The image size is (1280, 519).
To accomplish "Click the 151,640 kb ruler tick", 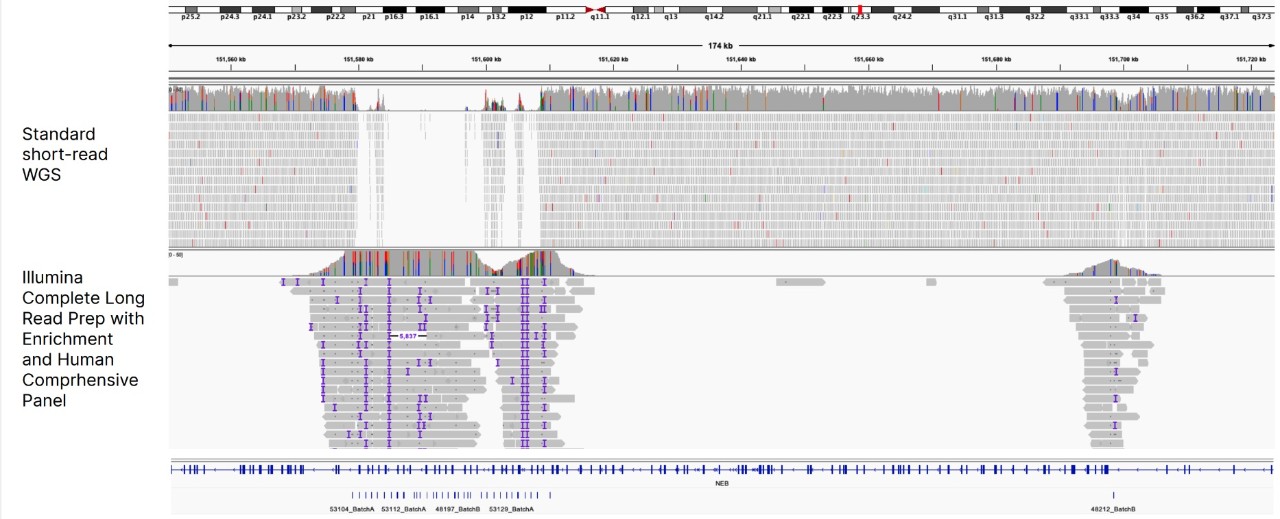I will [741, 60].
